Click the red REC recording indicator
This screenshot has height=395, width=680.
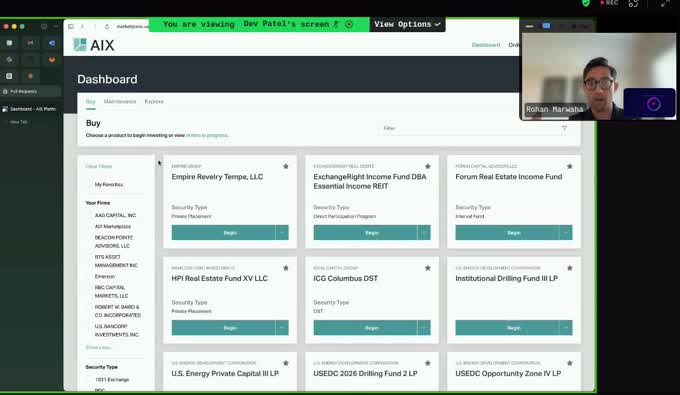(609, 3)
